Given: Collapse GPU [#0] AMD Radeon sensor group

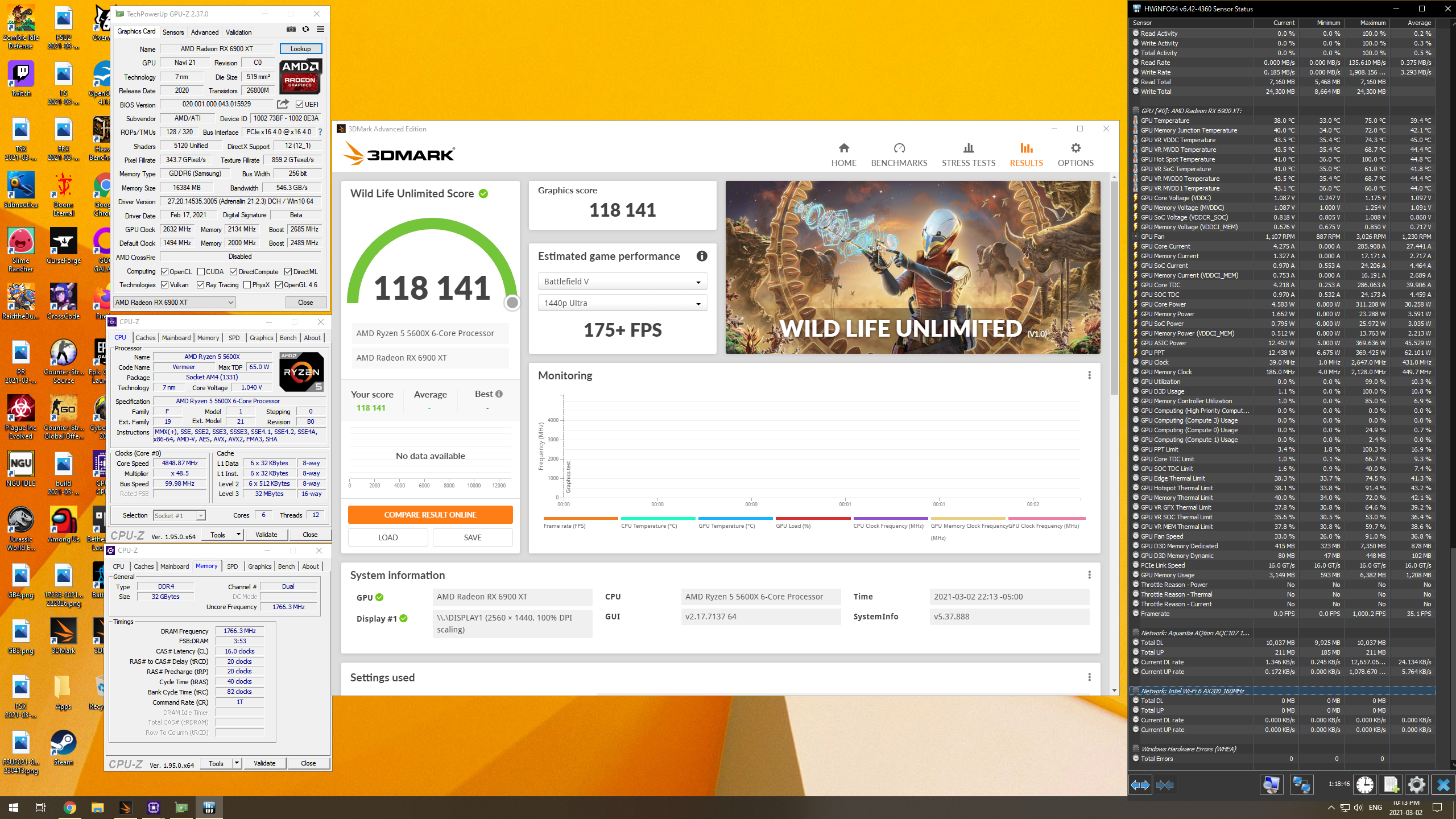Looking at the screenshot, I should (1135, 110).
